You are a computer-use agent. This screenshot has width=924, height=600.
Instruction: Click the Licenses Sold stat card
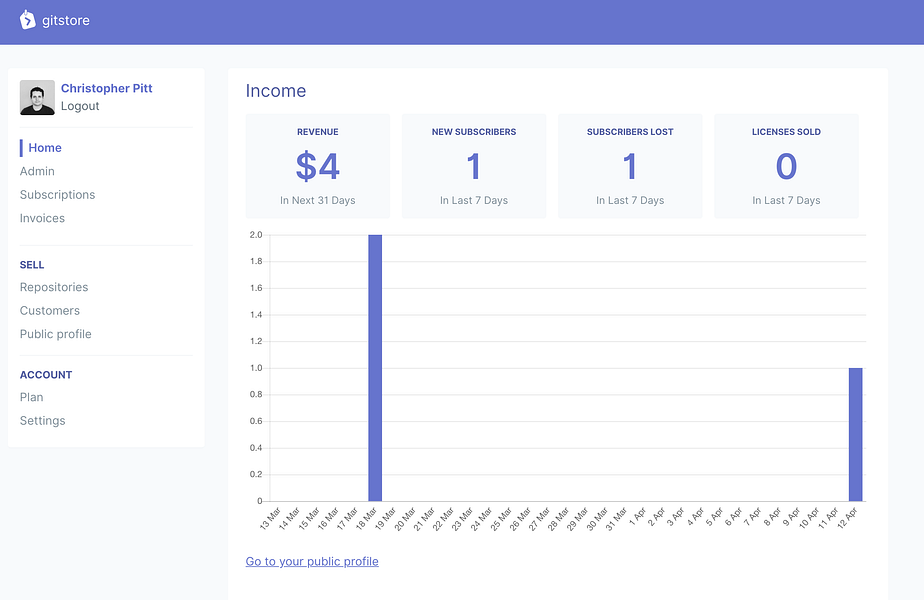point(786,166)
